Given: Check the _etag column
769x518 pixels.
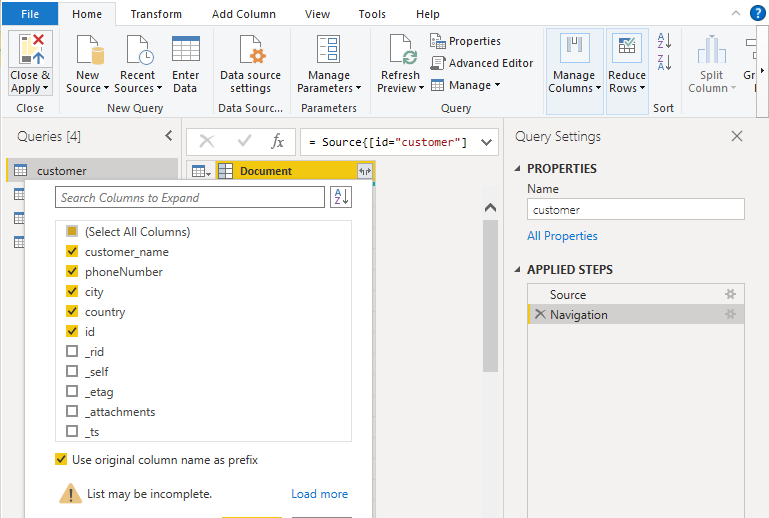Looking at the screenshot, I should [x=72, y=391].
